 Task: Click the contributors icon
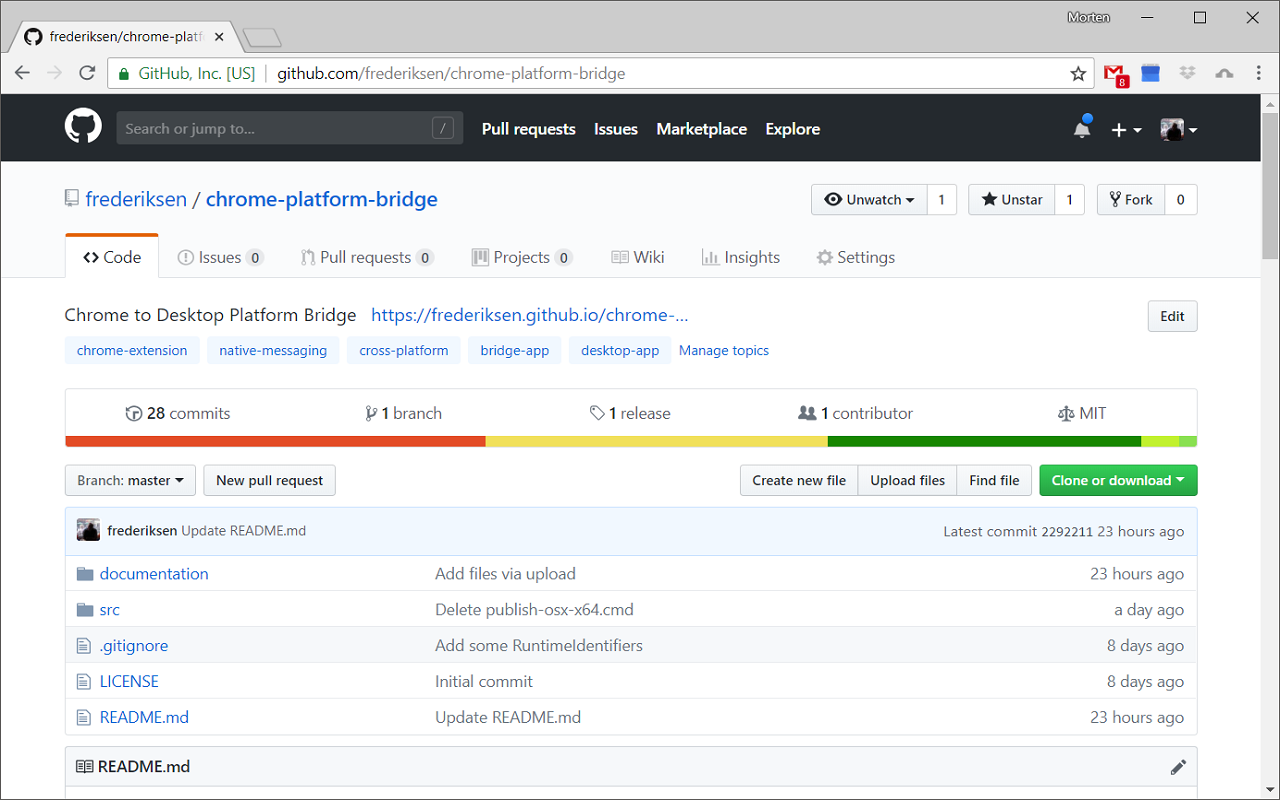click(x=806, y=412)
